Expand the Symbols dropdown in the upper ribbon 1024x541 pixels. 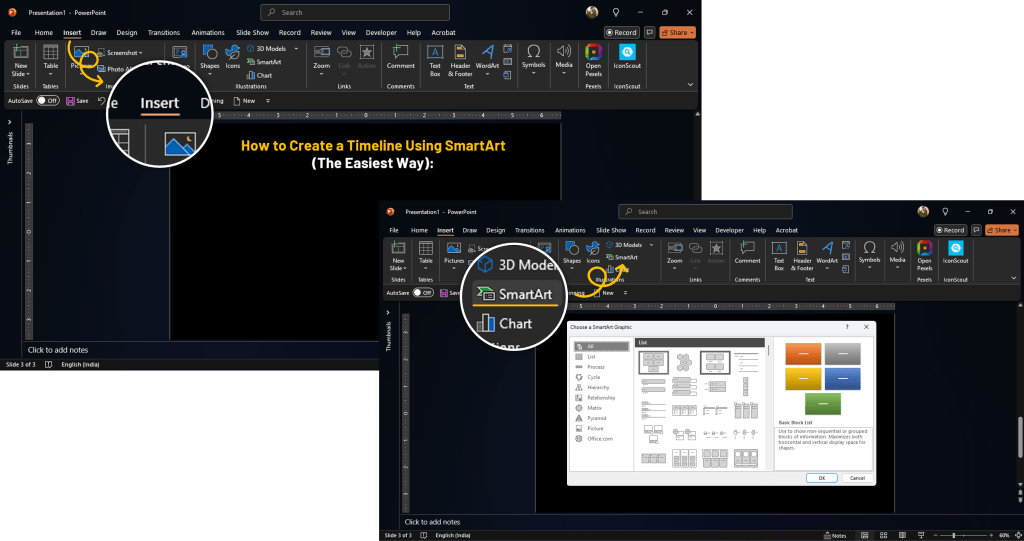tap(534, 58)
